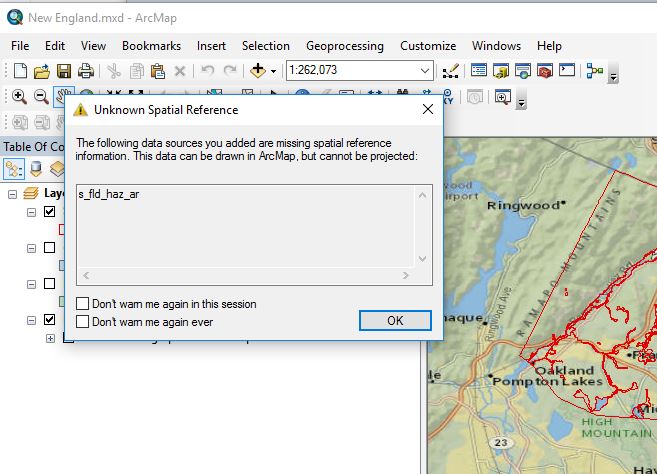Click layout Zoom Out page icon

42,123
